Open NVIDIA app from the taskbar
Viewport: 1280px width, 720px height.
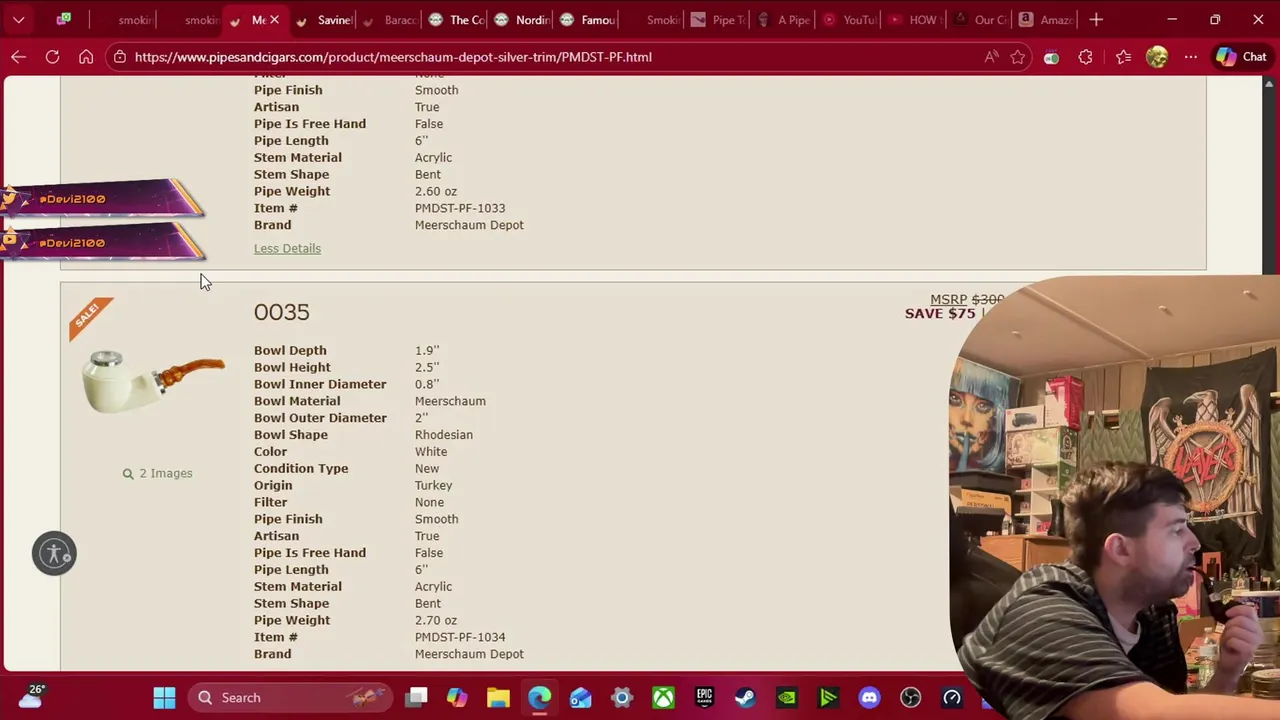point(787,697)
